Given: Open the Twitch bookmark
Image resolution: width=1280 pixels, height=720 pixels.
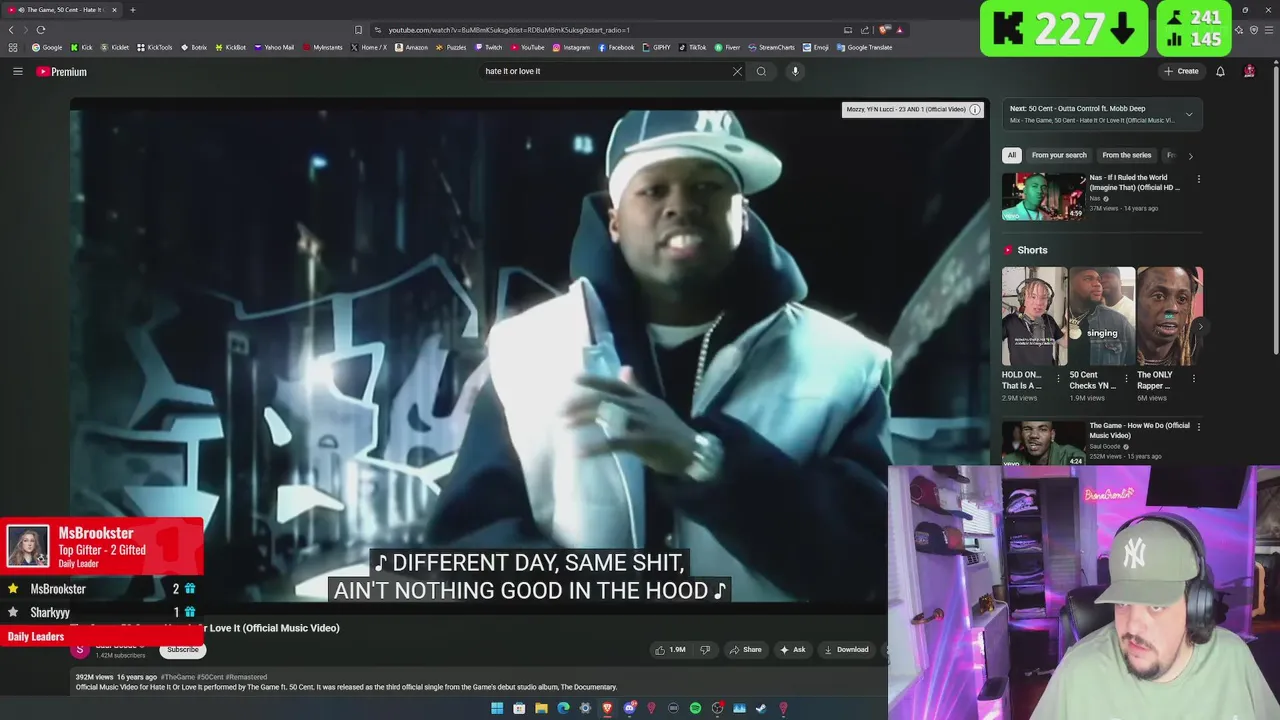Looking at the screenshot, I should pos(488,47).
